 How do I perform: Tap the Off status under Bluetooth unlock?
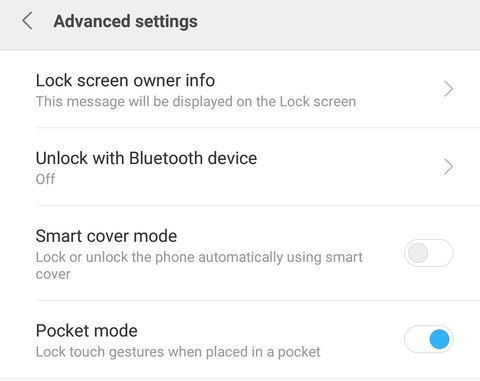pyautogui.click(x=45, y=179)
